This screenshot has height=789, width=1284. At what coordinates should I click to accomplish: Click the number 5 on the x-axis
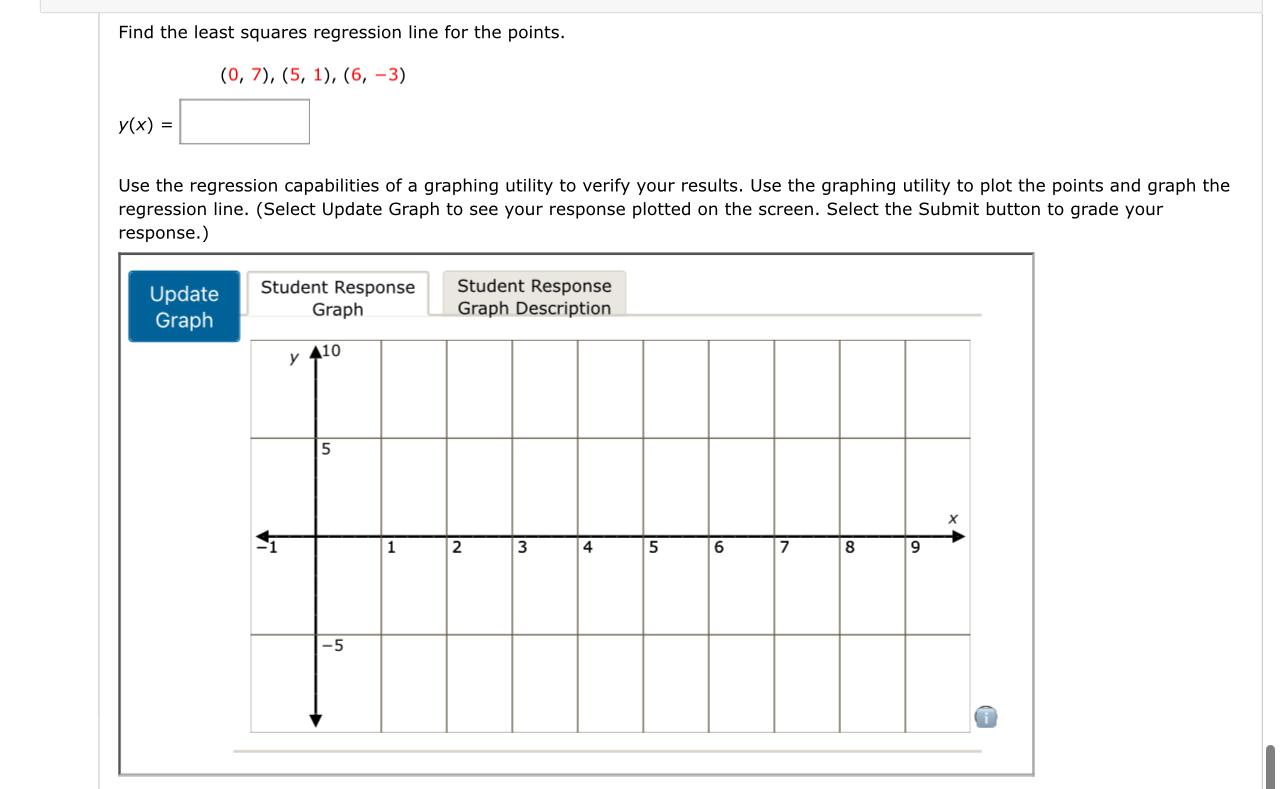(652, 548)
